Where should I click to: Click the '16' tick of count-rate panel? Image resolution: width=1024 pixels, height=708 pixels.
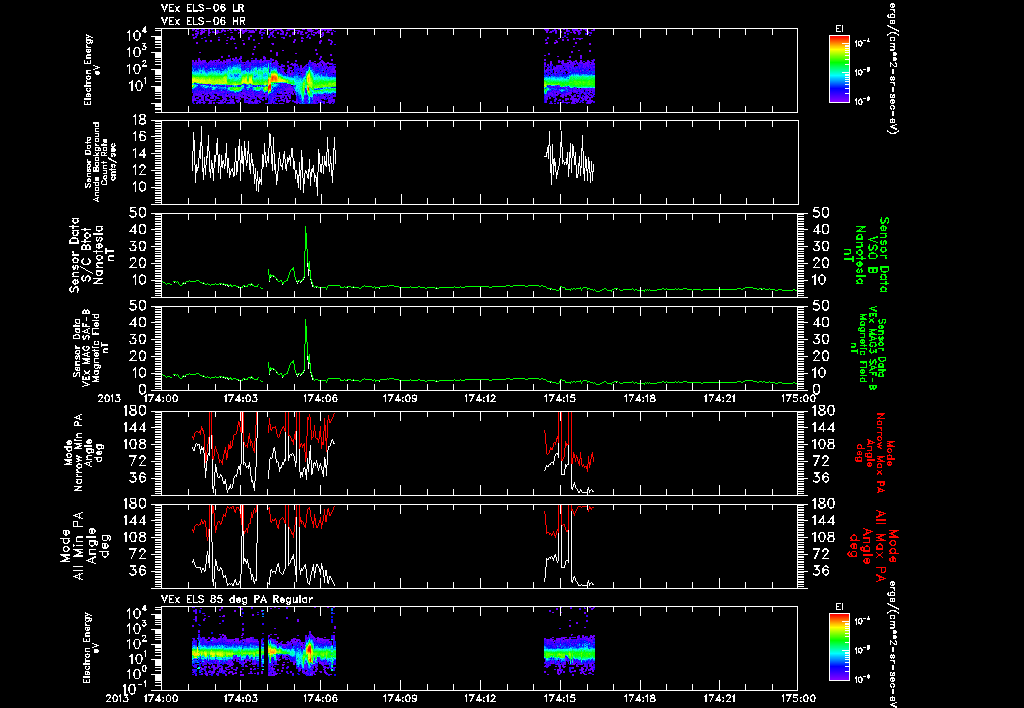(x=138, y=137)
